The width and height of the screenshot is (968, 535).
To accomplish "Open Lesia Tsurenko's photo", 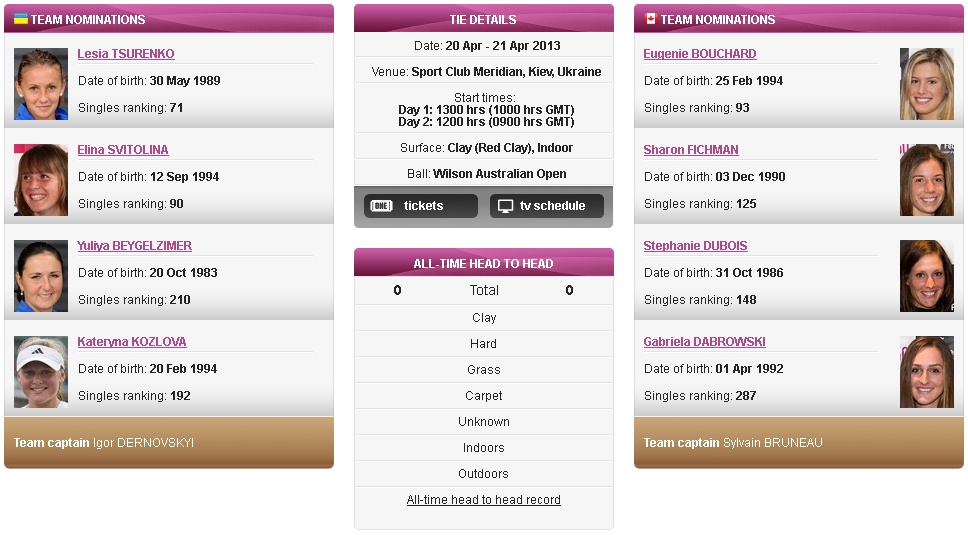I will (41, 84).
